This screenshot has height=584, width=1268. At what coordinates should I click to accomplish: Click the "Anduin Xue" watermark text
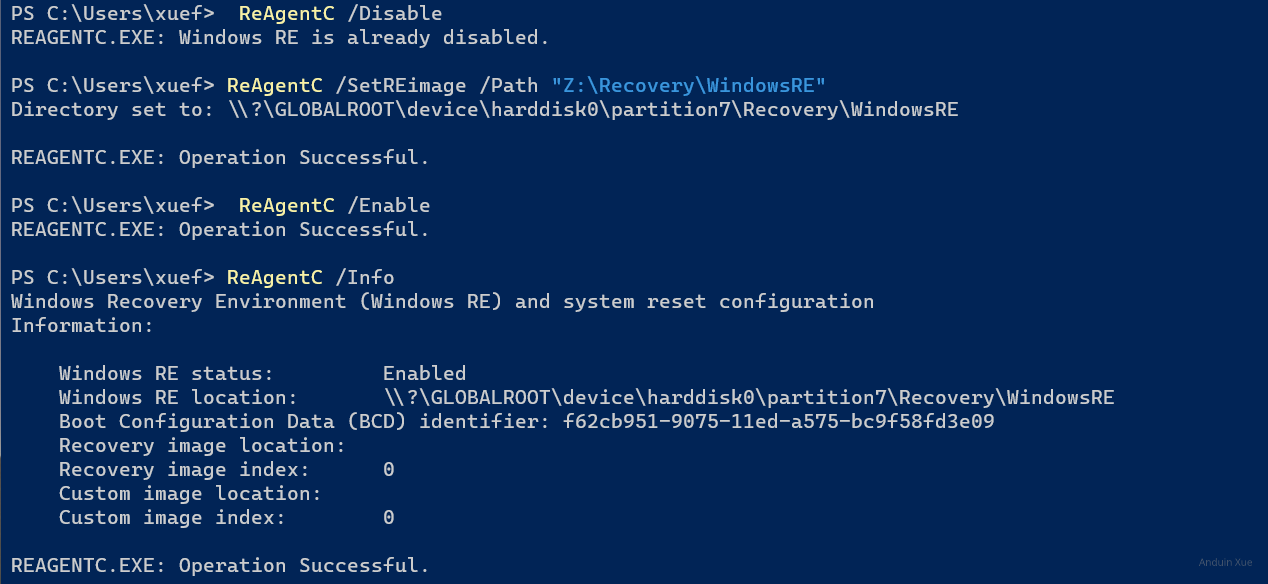(1225, 563)
